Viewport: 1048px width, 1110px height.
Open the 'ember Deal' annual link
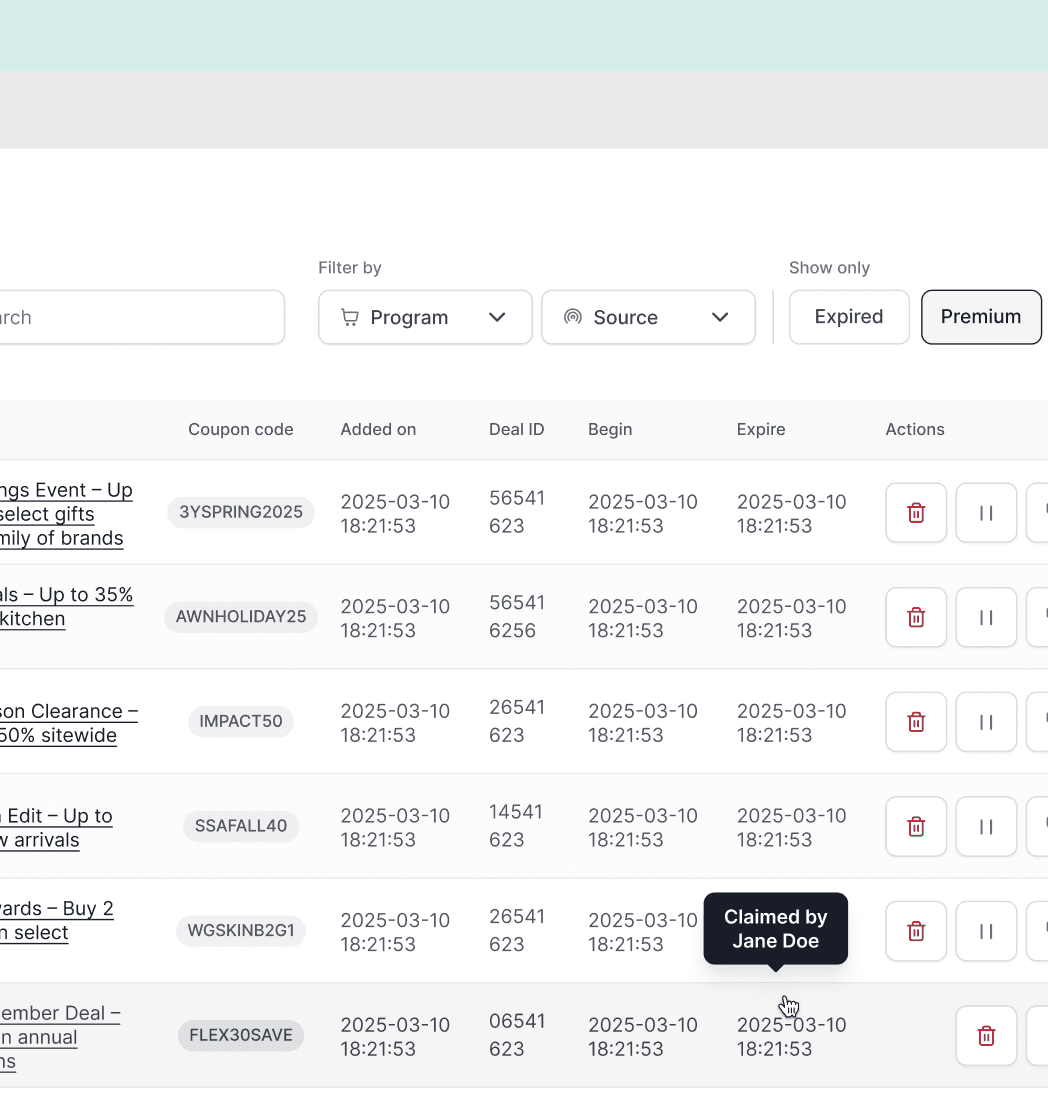pos(60,1037)
